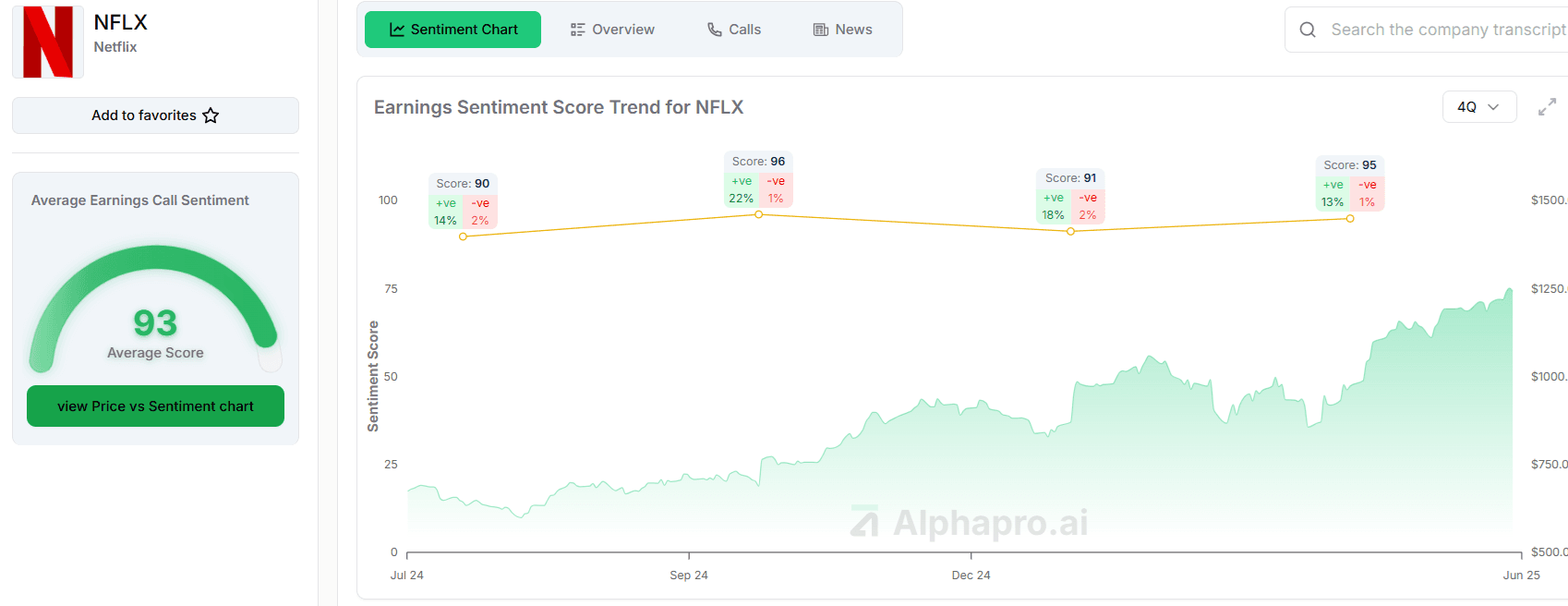The image size is (1568, 606).
Task: Click the +ve 22% sentiment box
Action: [x=742, y=189]
